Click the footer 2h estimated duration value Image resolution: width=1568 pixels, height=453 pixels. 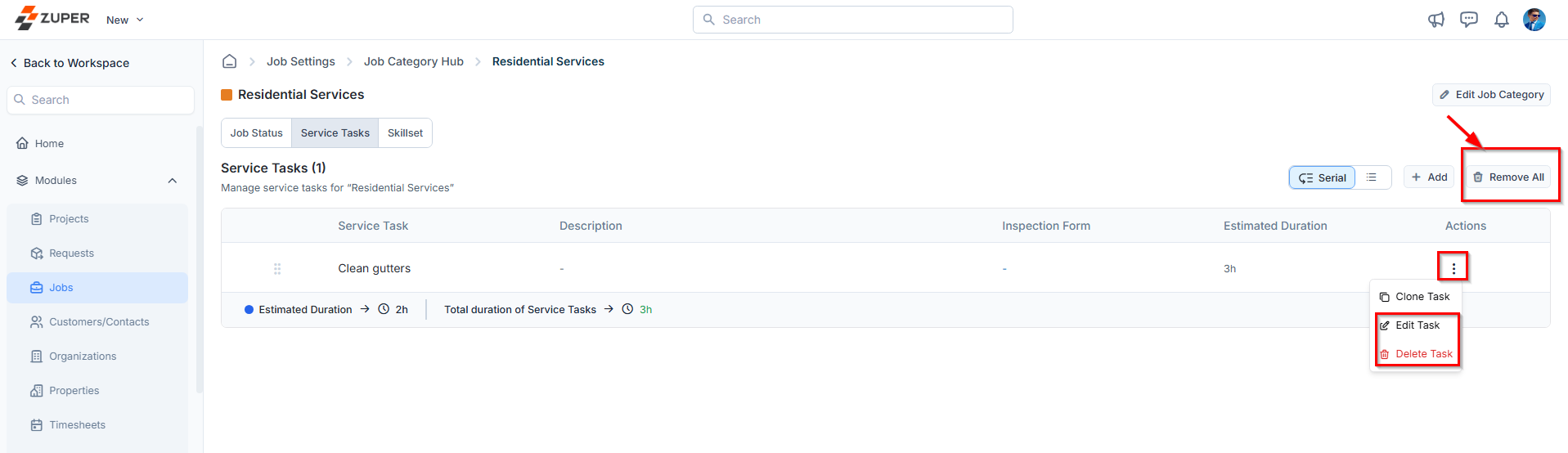click(x=402, y=310)
